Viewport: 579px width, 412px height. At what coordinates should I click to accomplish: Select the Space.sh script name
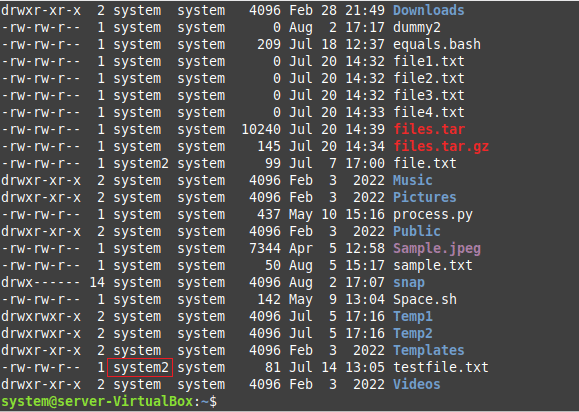pyautogui.click(x=424, y=299)
